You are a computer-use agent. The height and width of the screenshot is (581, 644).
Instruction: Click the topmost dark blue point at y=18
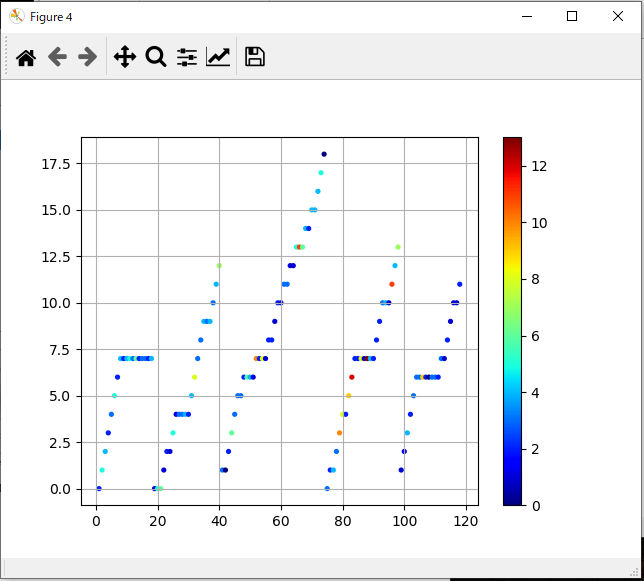point(324,154)
